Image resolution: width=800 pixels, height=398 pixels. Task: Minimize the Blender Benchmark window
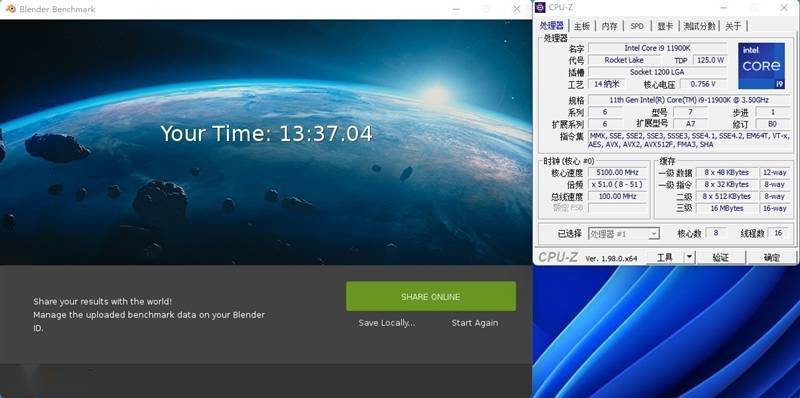pyautogui.click(x=456, y=9)
